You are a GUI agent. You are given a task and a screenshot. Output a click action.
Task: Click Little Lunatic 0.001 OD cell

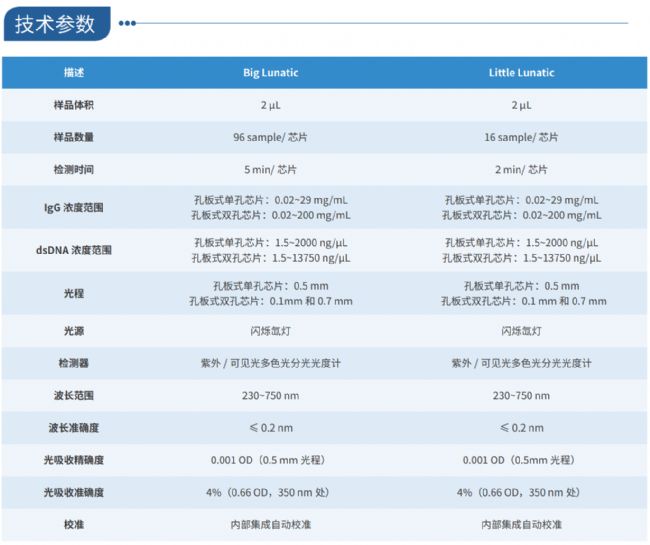(519, 460)
